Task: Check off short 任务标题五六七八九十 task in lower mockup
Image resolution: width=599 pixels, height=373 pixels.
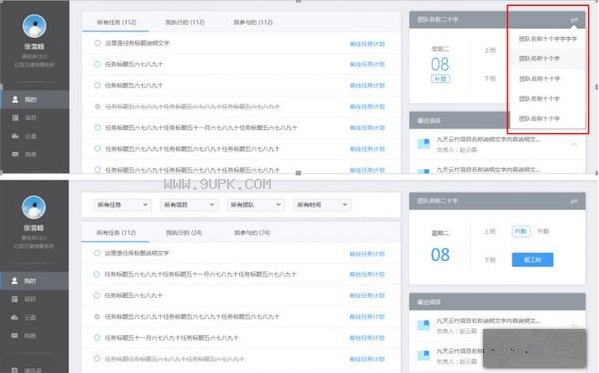Action: tap(97, 295)
